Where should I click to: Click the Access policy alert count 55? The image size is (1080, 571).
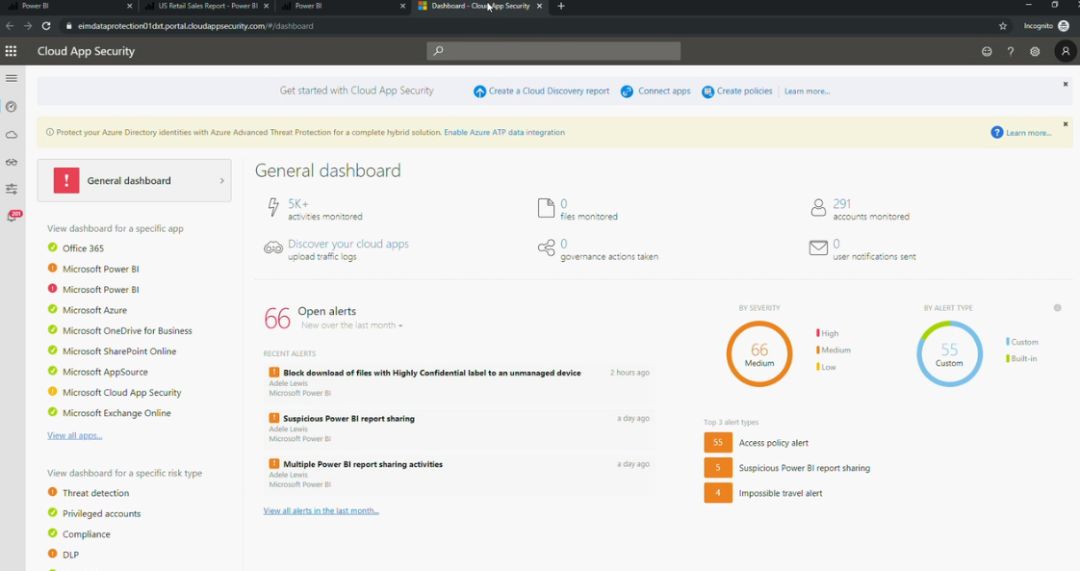click(718, 442)
